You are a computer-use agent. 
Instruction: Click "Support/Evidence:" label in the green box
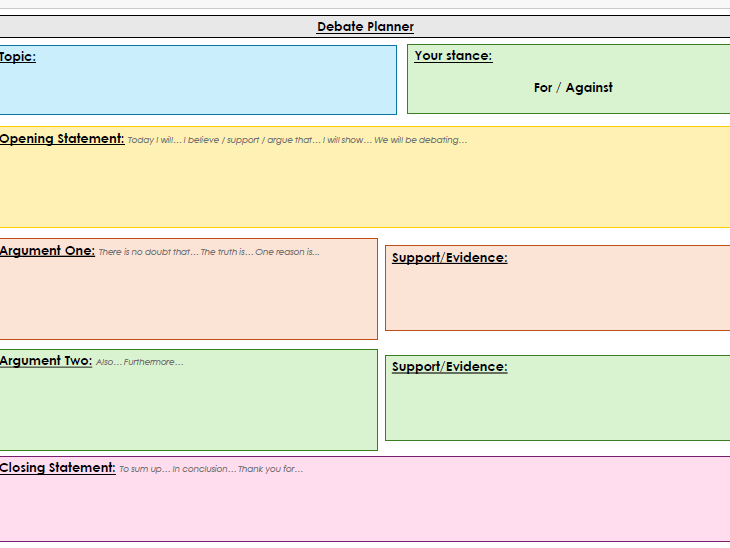coord(449,367)
